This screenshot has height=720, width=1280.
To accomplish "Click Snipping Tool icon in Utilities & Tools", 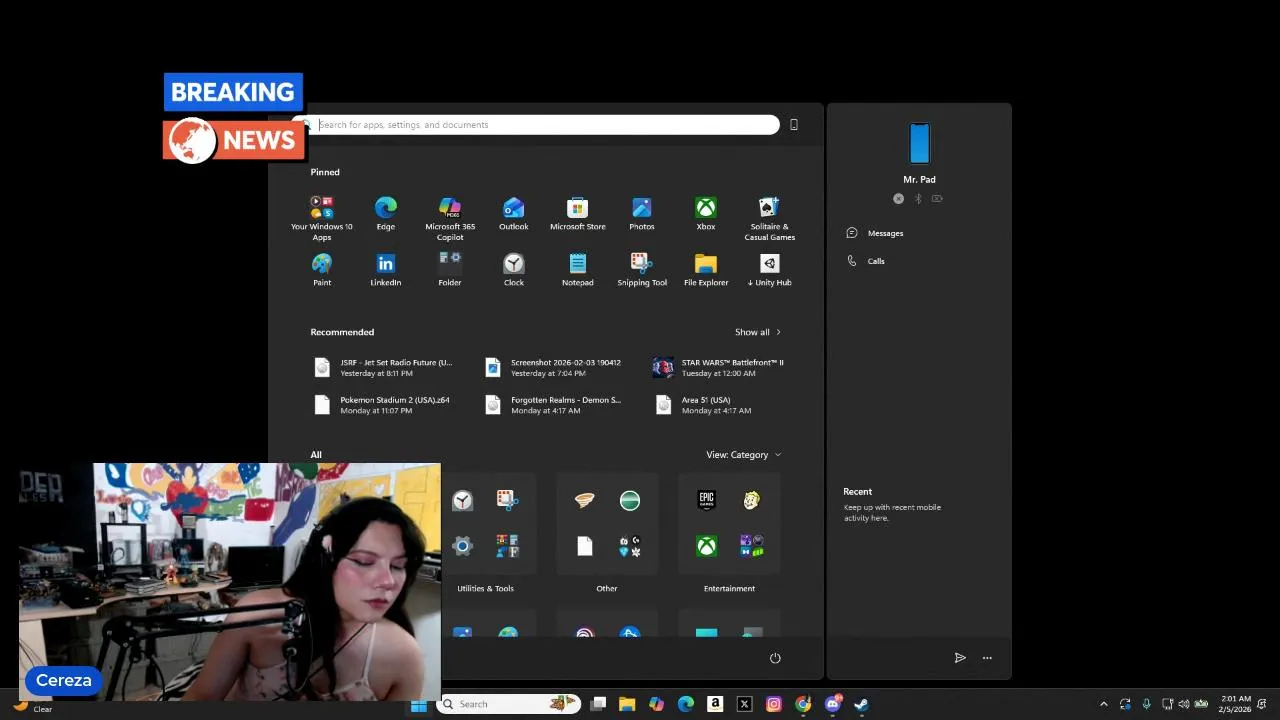I will 507,500.
